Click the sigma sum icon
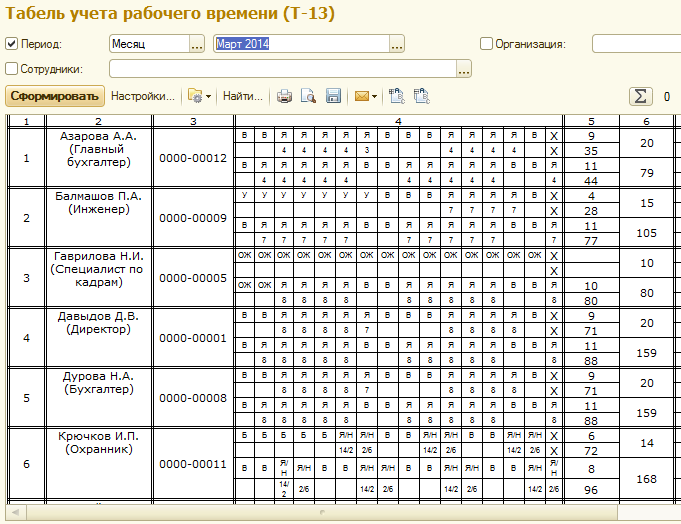Screen dimensions: 681x524 point(640,97)
